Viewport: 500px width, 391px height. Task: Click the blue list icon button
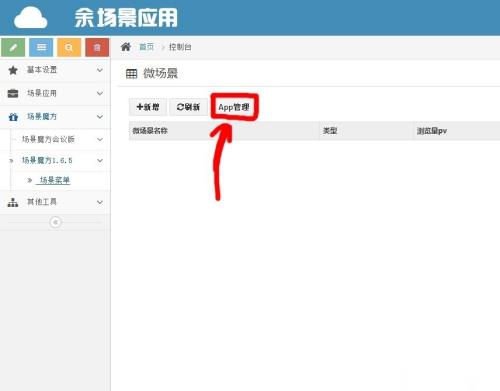click(41, 47)
